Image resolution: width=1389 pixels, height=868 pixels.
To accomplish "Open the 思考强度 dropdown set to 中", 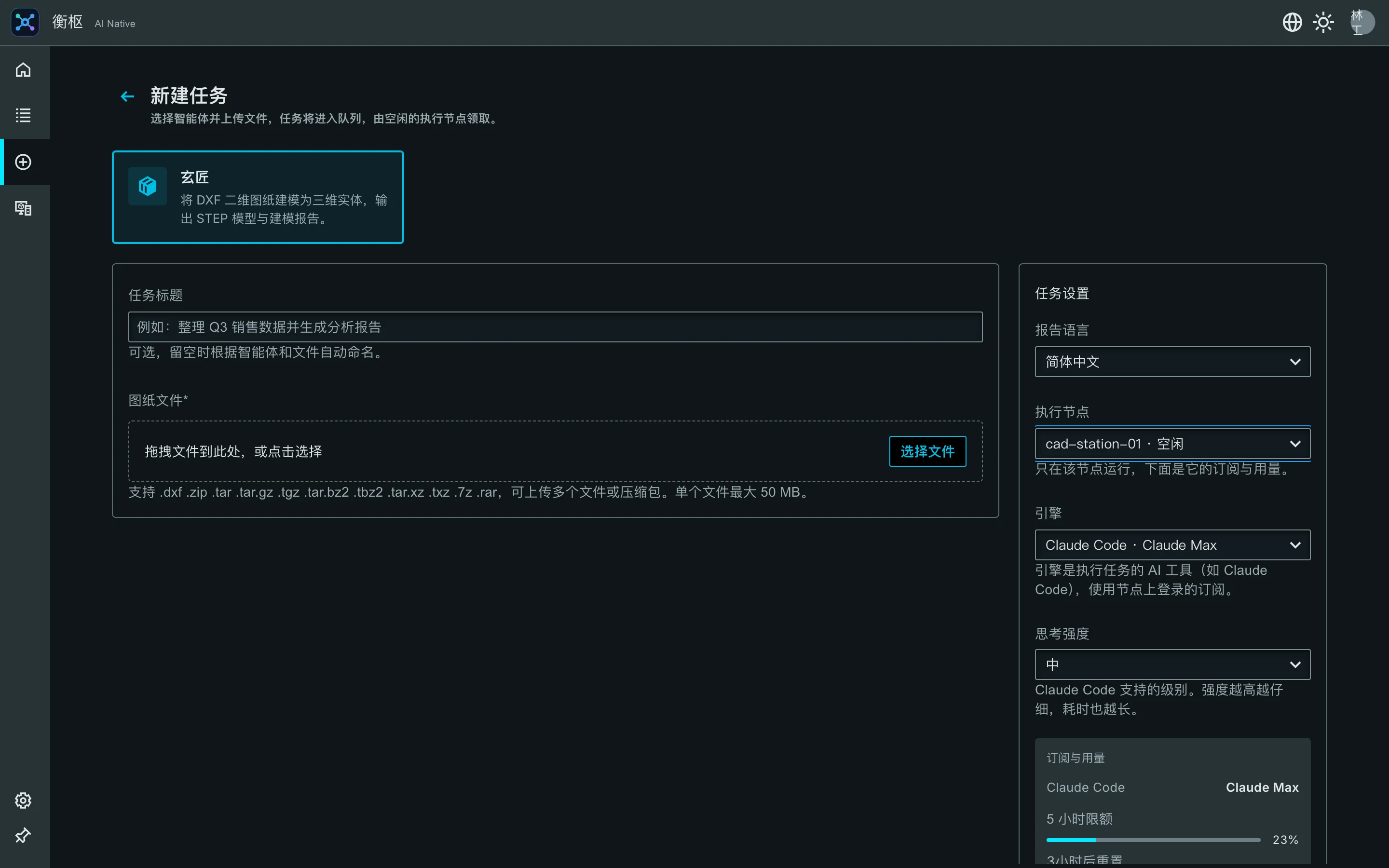I will pyautogui.click(x=1172, y=664).
